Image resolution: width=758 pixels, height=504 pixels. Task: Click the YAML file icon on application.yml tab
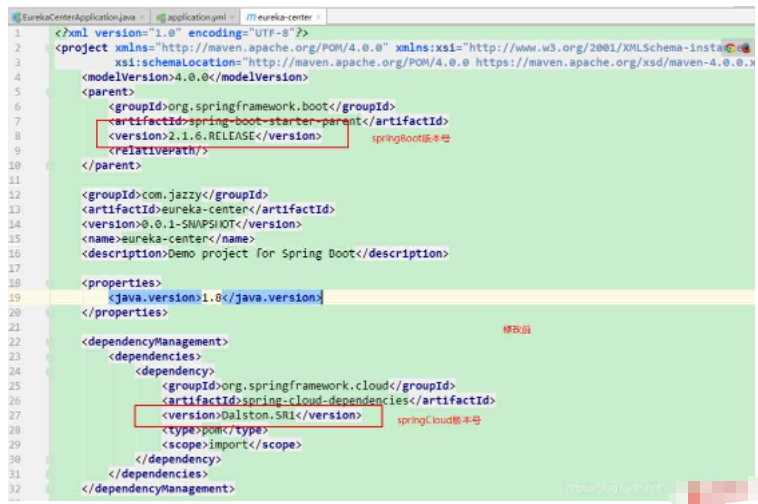coord(161,17)
